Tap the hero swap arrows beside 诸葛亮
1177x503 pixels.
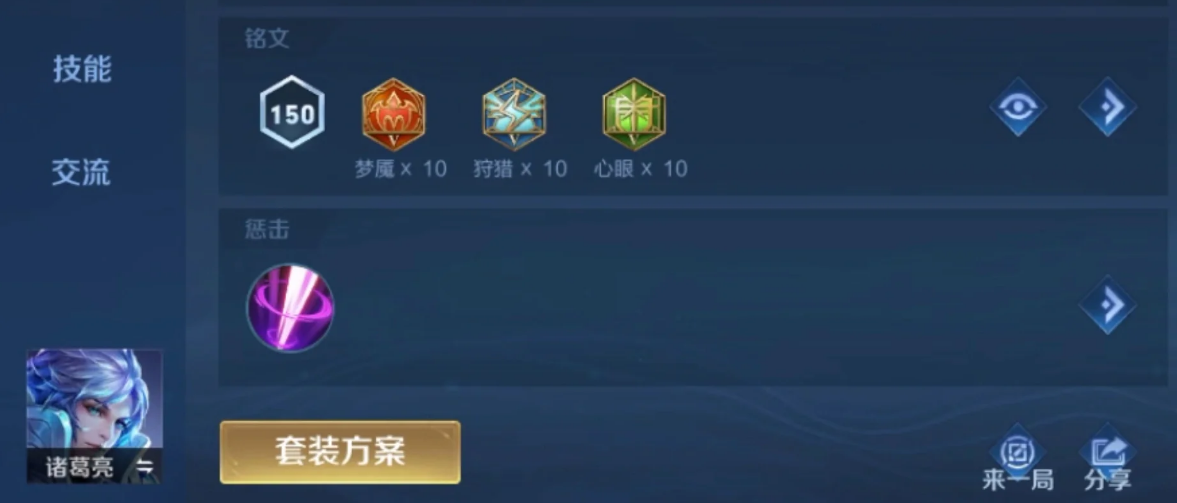(x=145, y=467)
